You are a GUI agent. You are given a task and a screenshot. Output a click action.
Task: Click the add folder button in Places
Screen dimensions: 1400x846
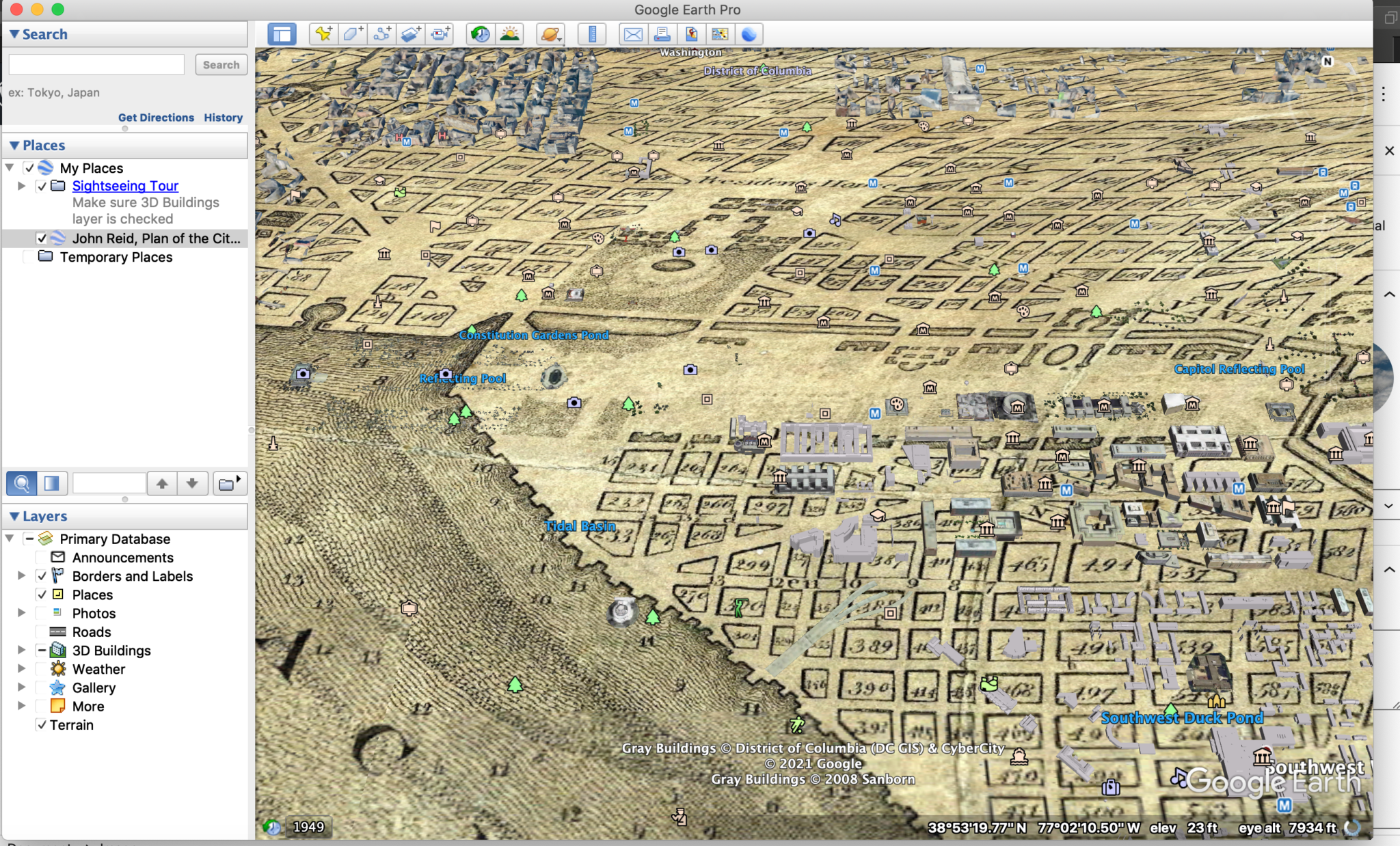coord(229,483)
